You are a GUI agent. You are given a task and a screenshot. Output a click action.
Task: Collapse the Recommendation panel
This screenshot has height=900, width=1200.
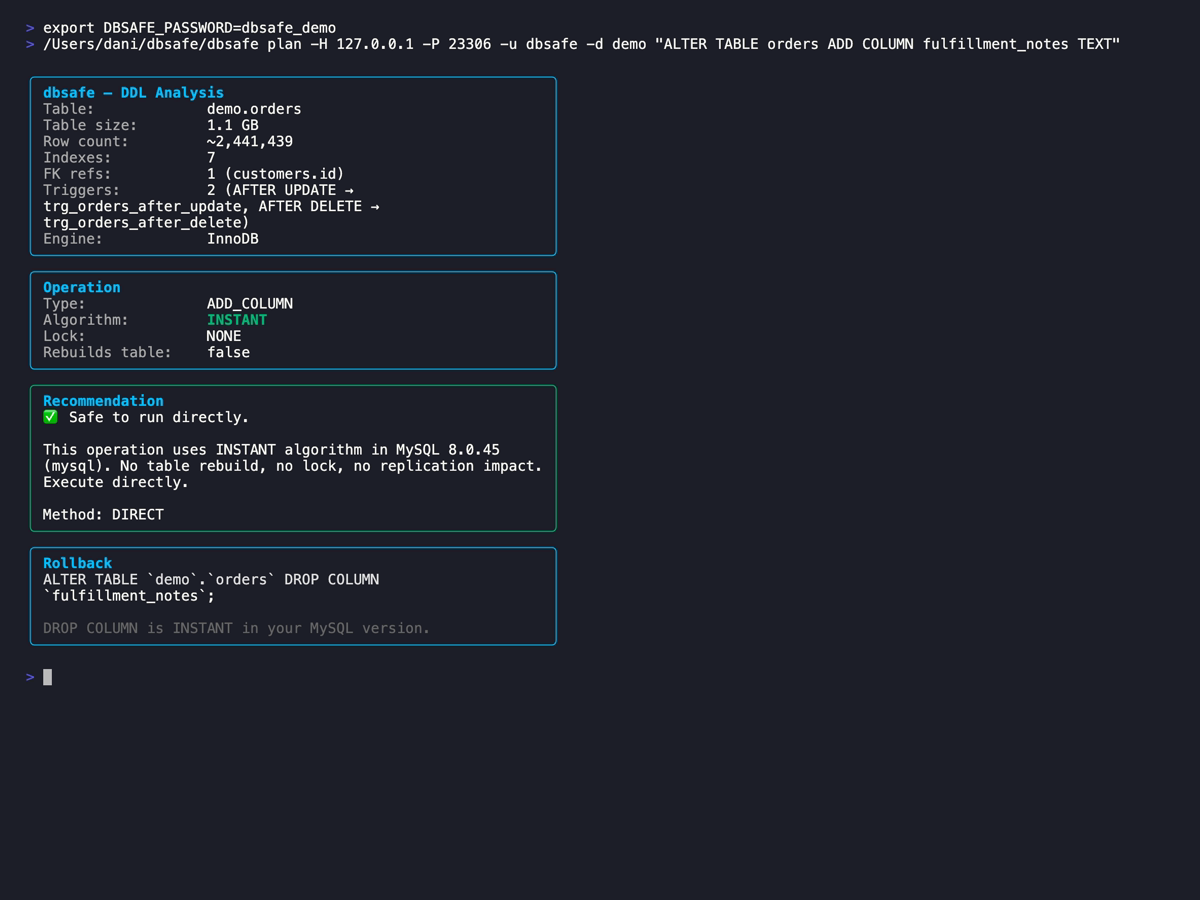(x=103, y=400)
